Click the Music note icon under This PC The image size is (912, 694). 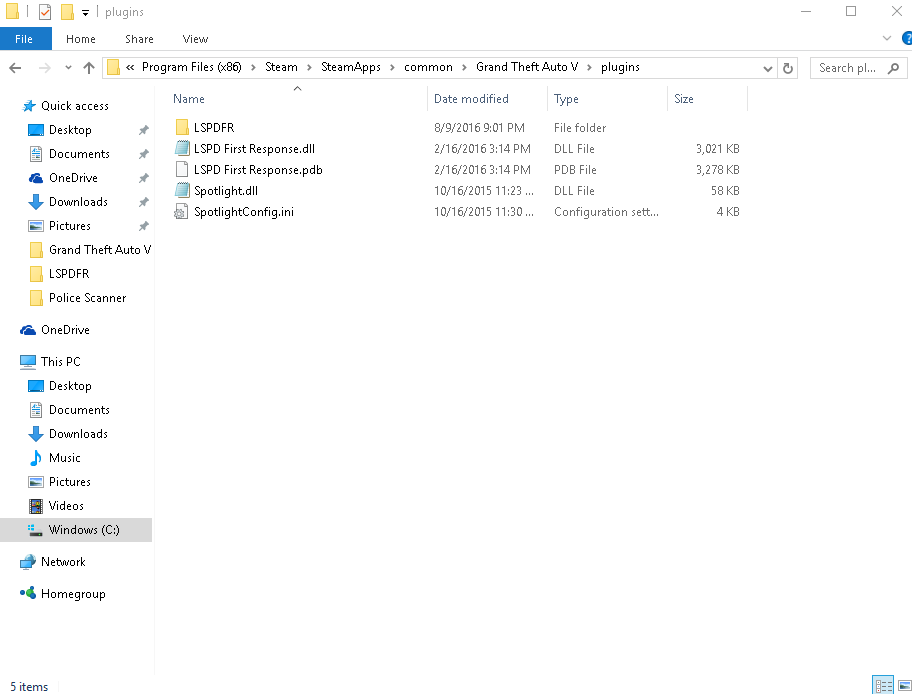[x=35, y=458]
